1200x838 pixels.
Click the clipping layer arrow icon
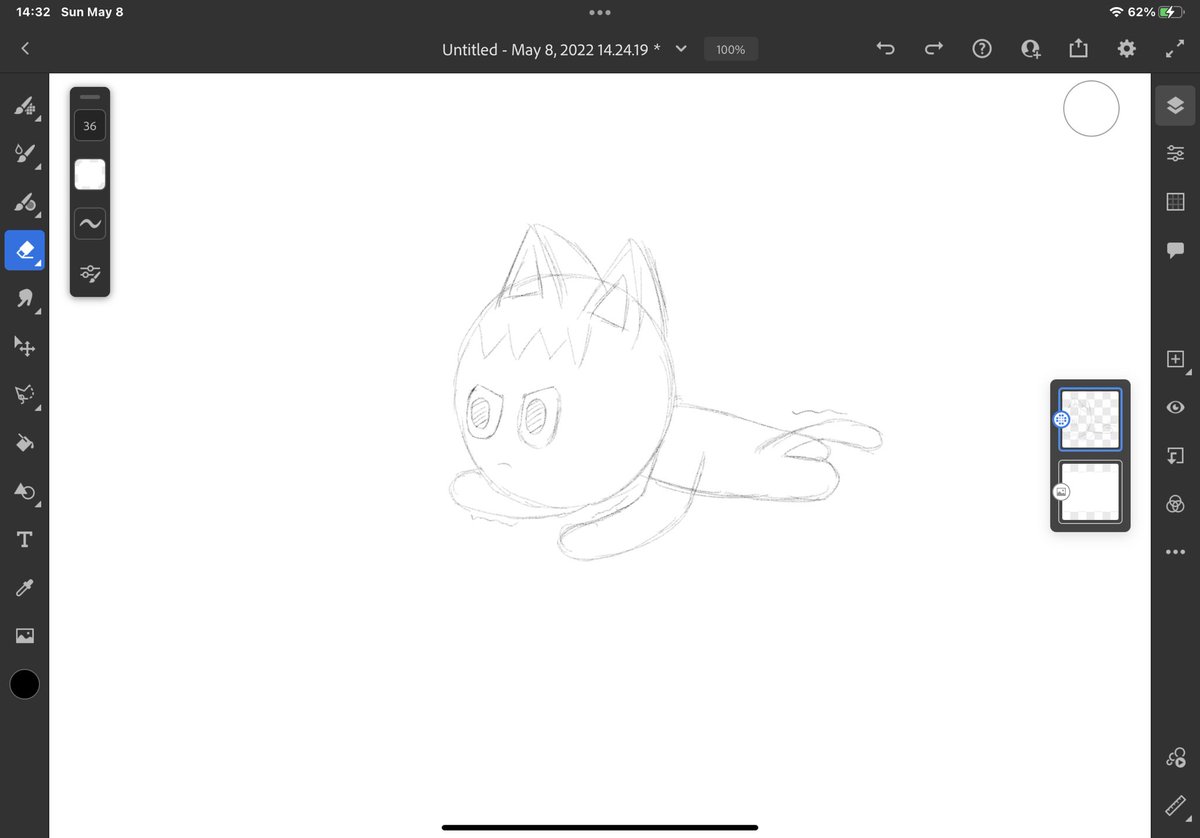coord(1175,455)
